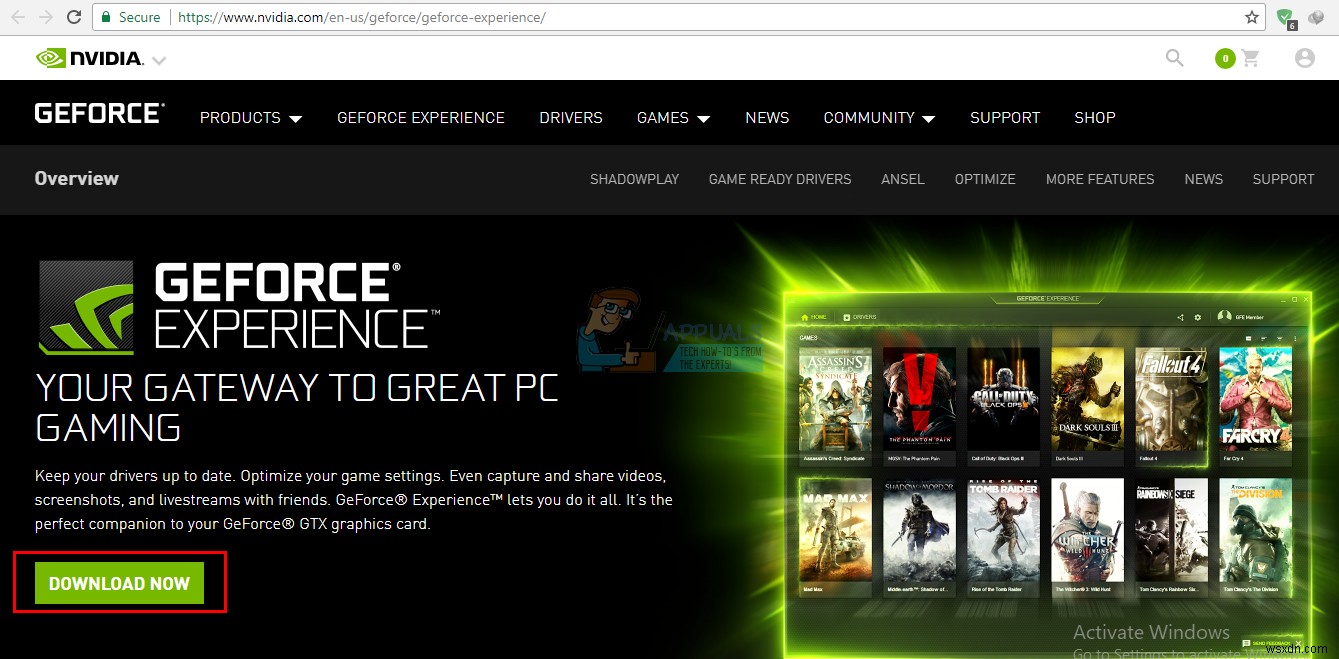Open the user account icon
Screen dimensions: 1339x659
[x=1304, y=58]
